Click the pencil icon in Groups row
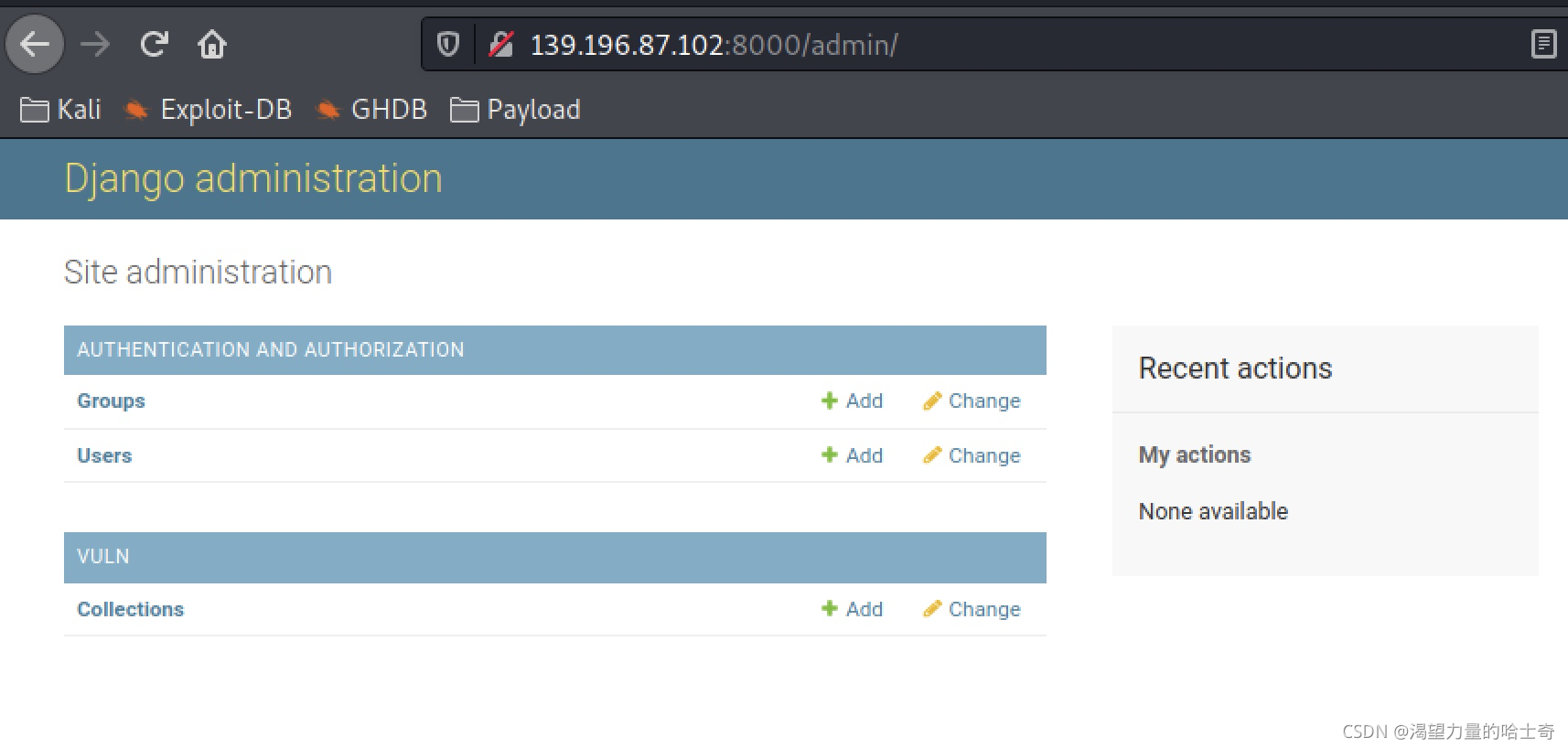This screenshot has height=748, width=1568. [x=932, y=401]
